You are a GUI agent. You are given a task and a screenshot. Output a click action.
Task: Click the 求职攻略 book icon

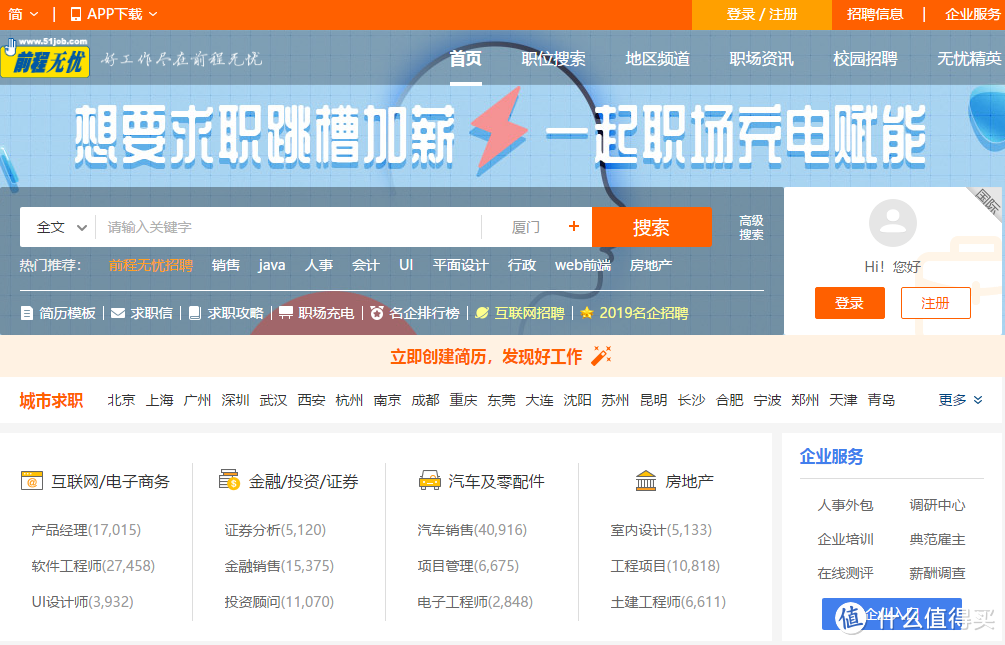click(x=195, y=313)
